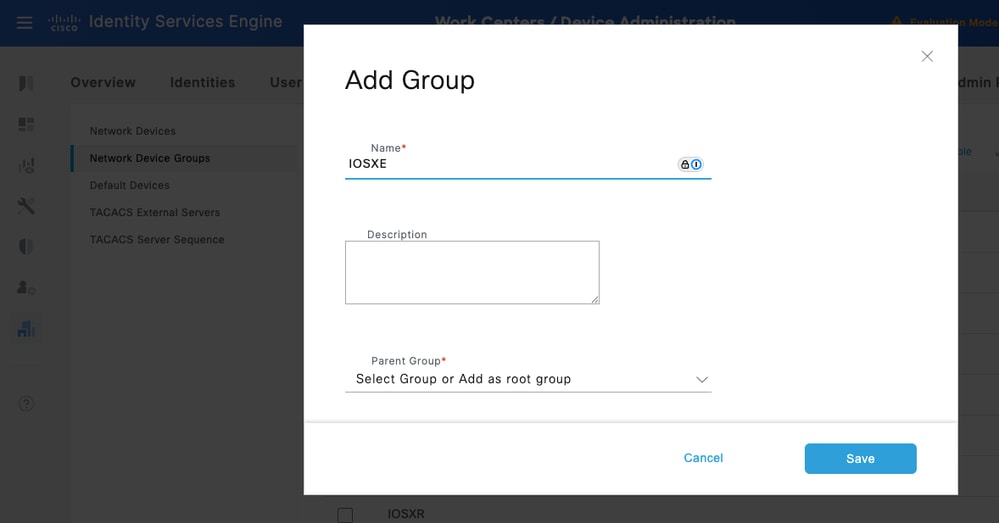
Task: Open the help question mark icon
Action: pyautogui.click(x=26, y=404)
